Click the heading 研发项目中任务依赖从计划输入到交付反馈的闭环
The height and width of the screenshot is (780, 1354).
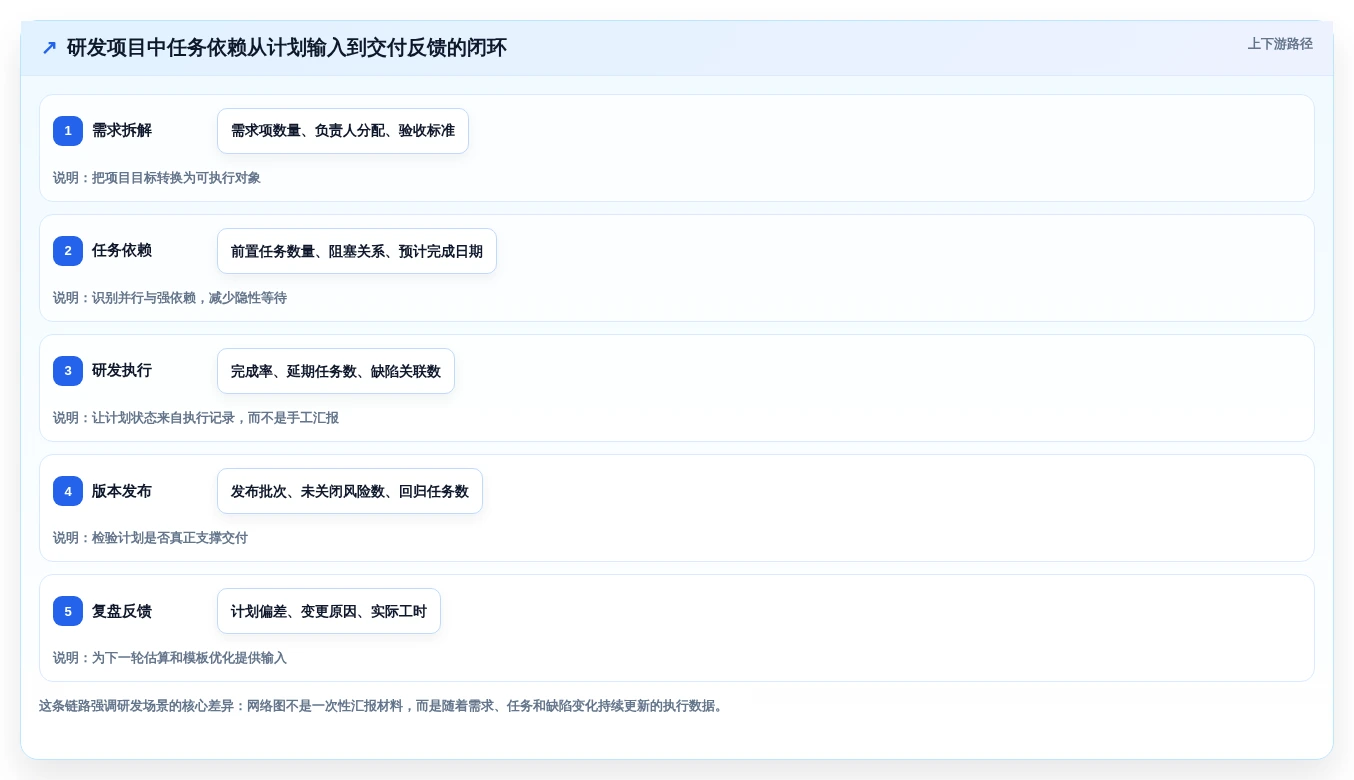287,48
